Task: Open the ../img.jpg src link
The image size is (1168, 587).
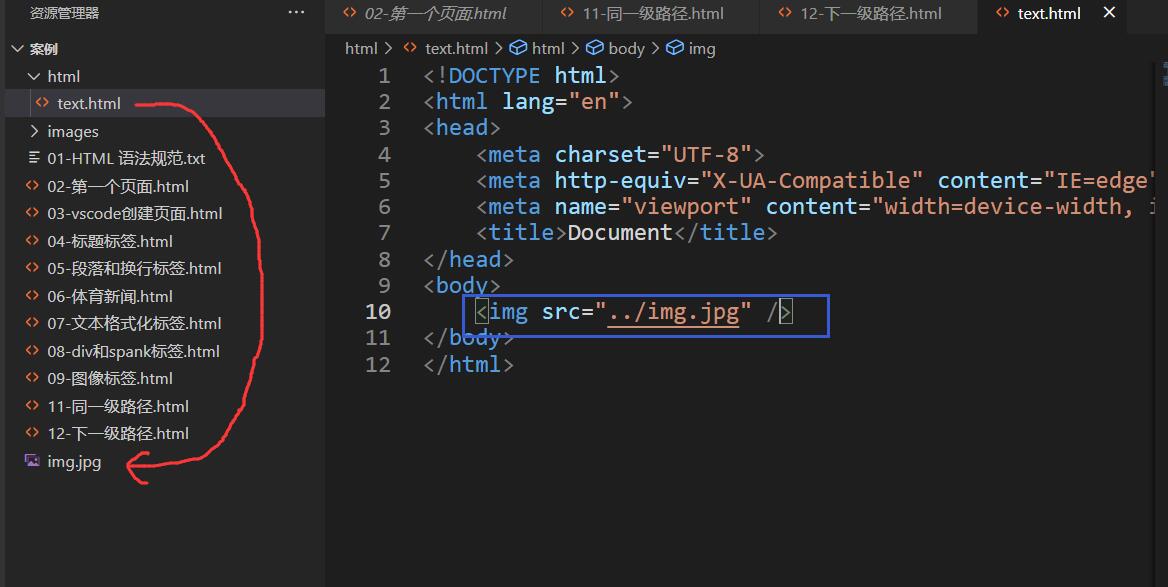Action: coord(673,312)
